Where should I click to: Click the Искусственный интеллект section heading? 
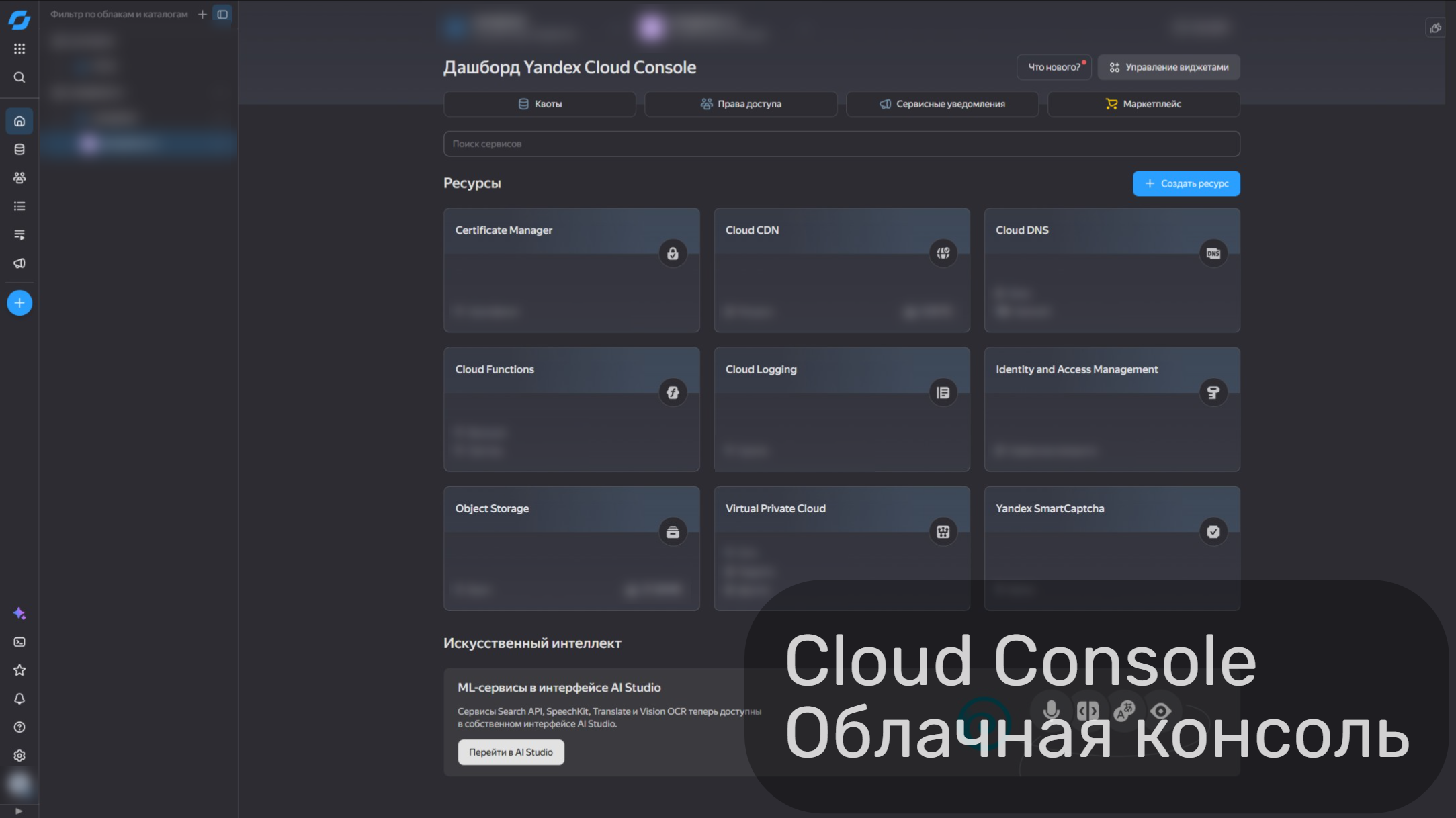coord(533,643)
